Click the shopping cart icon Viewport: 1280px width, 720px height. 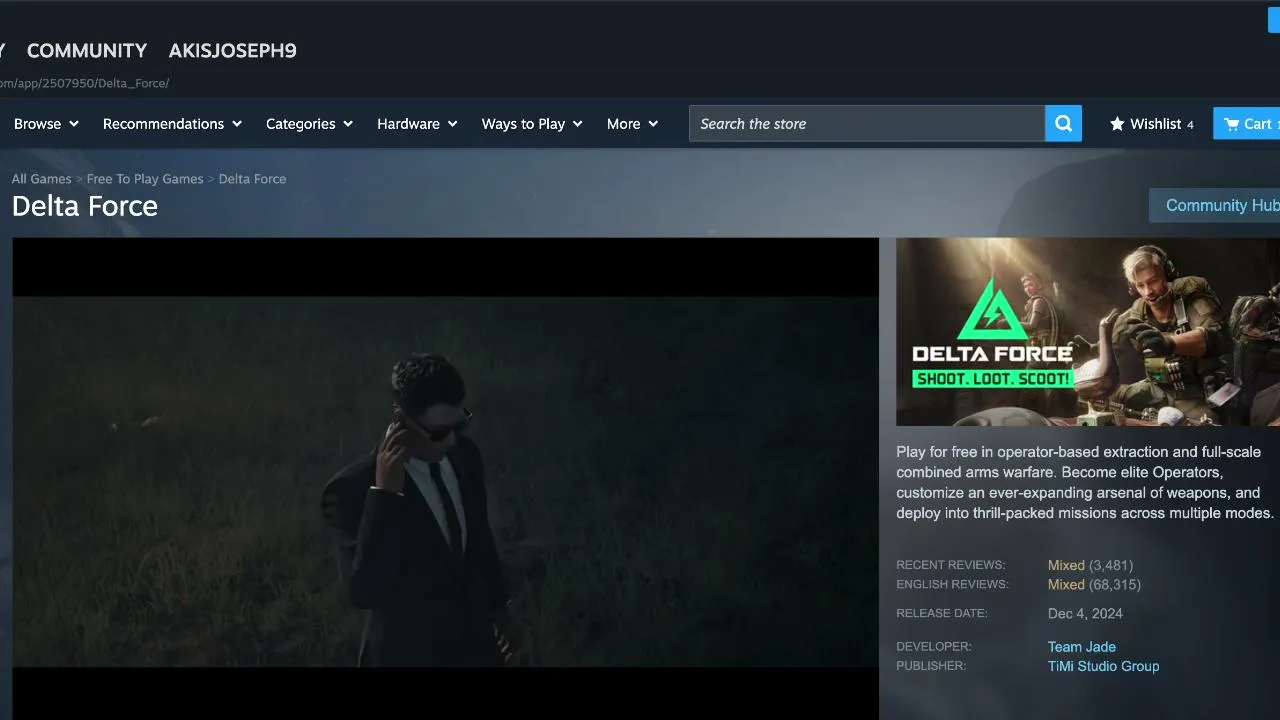pos(1232,124)
